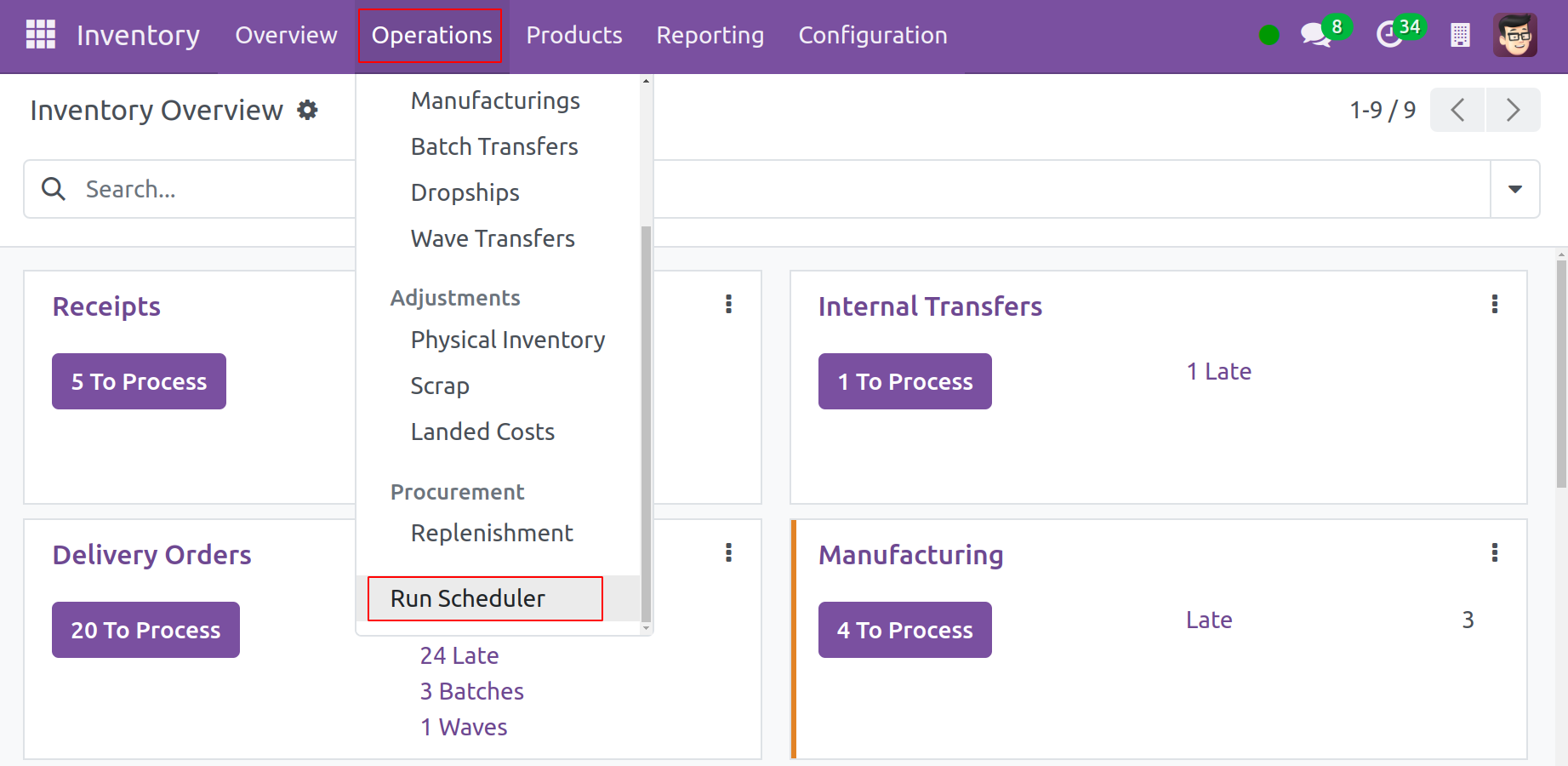
Task: Open the activities clock icon
Action: (x=1389, y=35)
